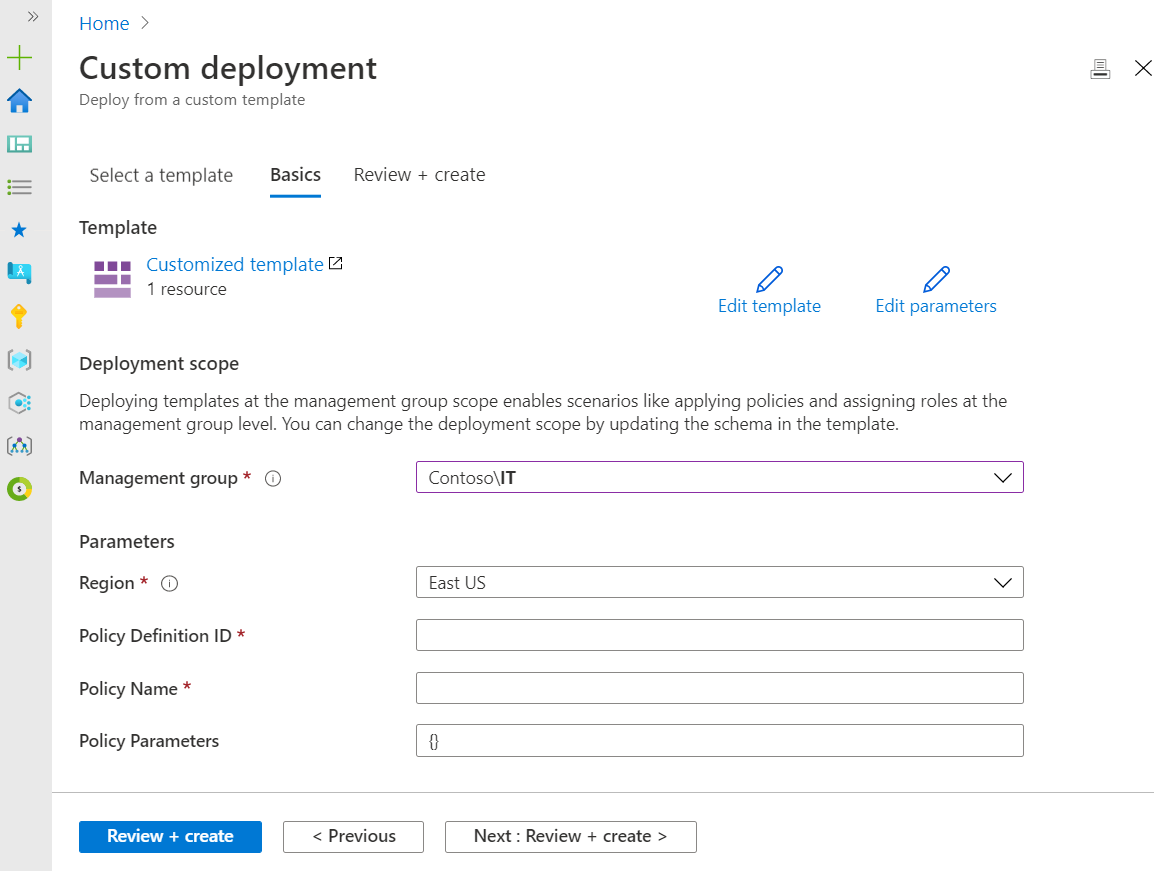Screen dimensions: 1154x871
Task: Click the Next : Review + create button
Action: click(x=570, y=836)
